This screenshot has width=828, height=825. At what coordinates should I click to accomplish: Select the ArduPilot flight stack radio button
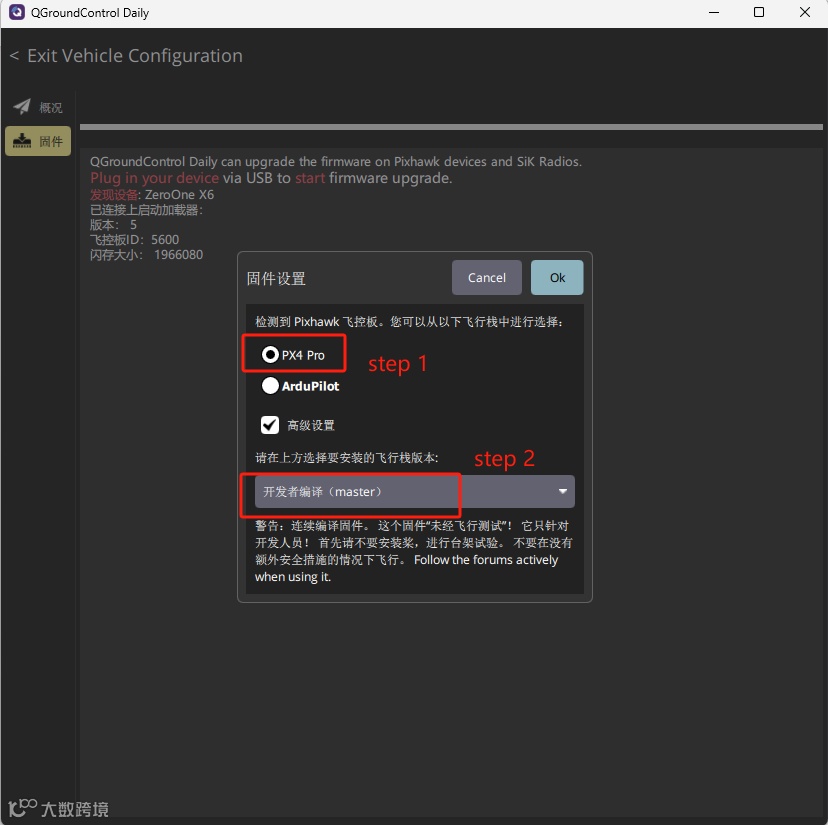tap(300, 386)
